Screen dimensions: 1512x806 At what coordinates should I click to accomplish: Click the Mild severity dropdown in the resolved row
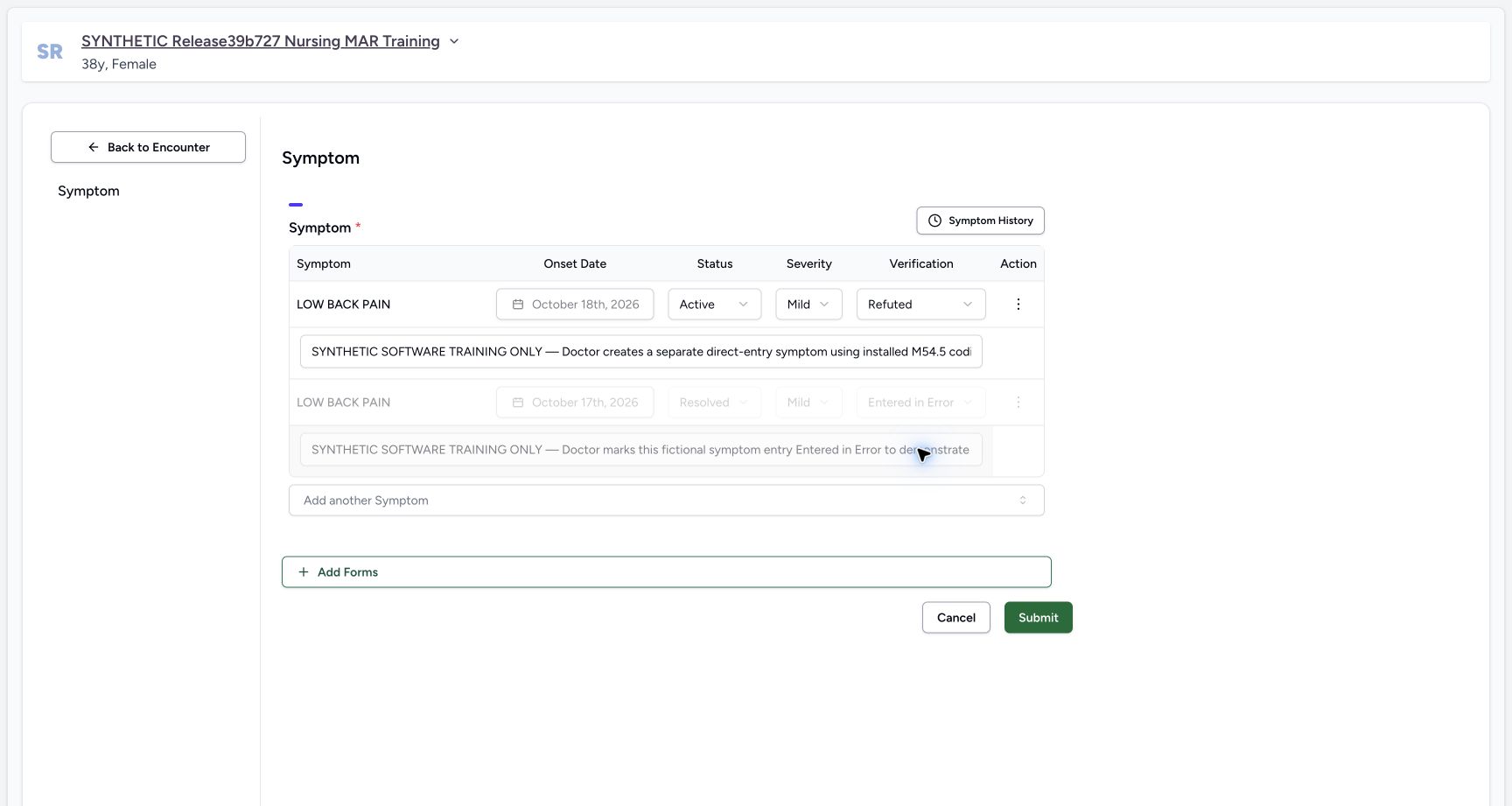pyautogui.click(x=808, y=403)
